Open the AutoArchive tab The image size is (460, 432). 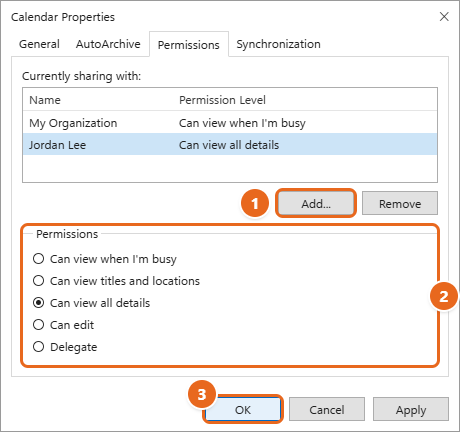pyautogui.click(x=108, y=44)
